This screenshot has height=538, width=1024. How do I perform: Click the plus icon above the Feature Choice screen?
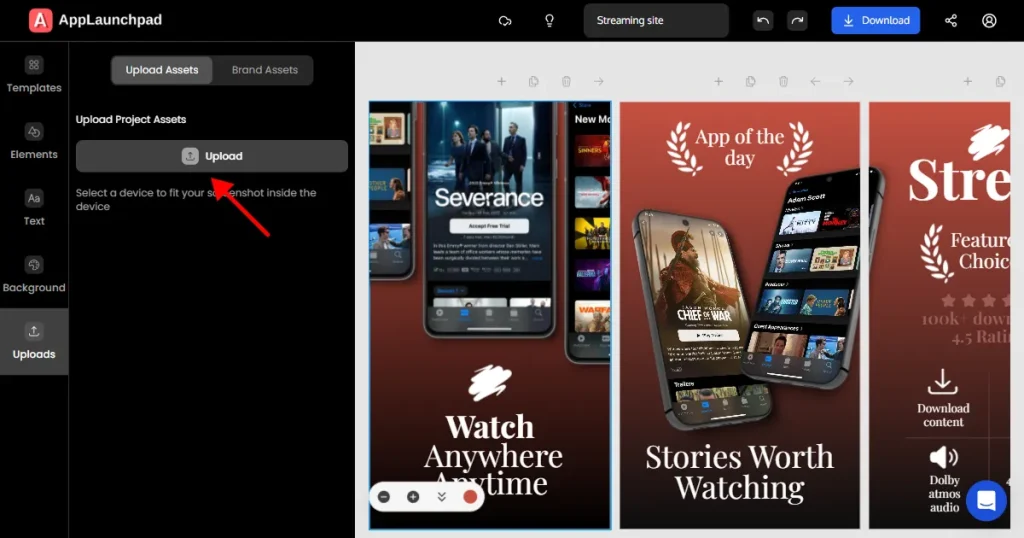pos(967,82)
